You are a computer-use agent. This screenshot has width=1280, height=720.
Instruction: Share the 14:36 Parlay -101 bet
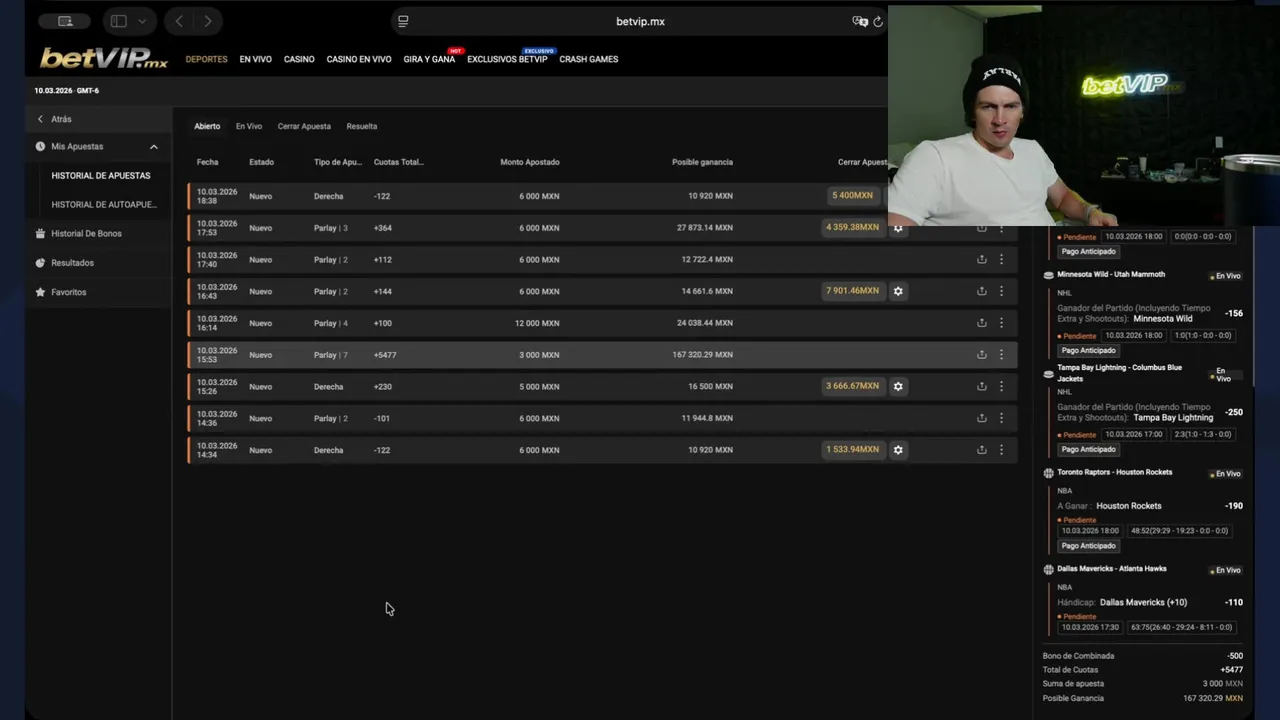pos(982,418)
